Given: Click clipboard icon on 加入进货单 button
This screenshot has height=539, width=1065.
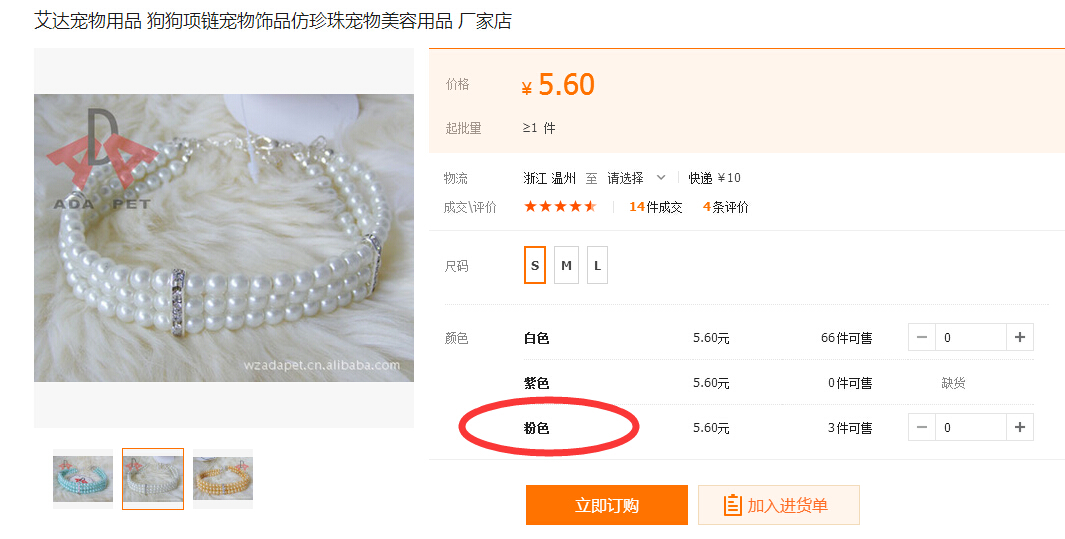Looking at the screenshot, I should click(733, 506).
